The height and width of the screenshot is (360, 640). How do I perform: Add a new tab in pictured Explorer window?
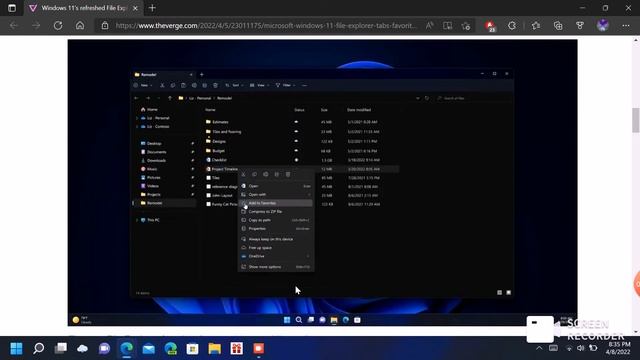tap(202, 75)
